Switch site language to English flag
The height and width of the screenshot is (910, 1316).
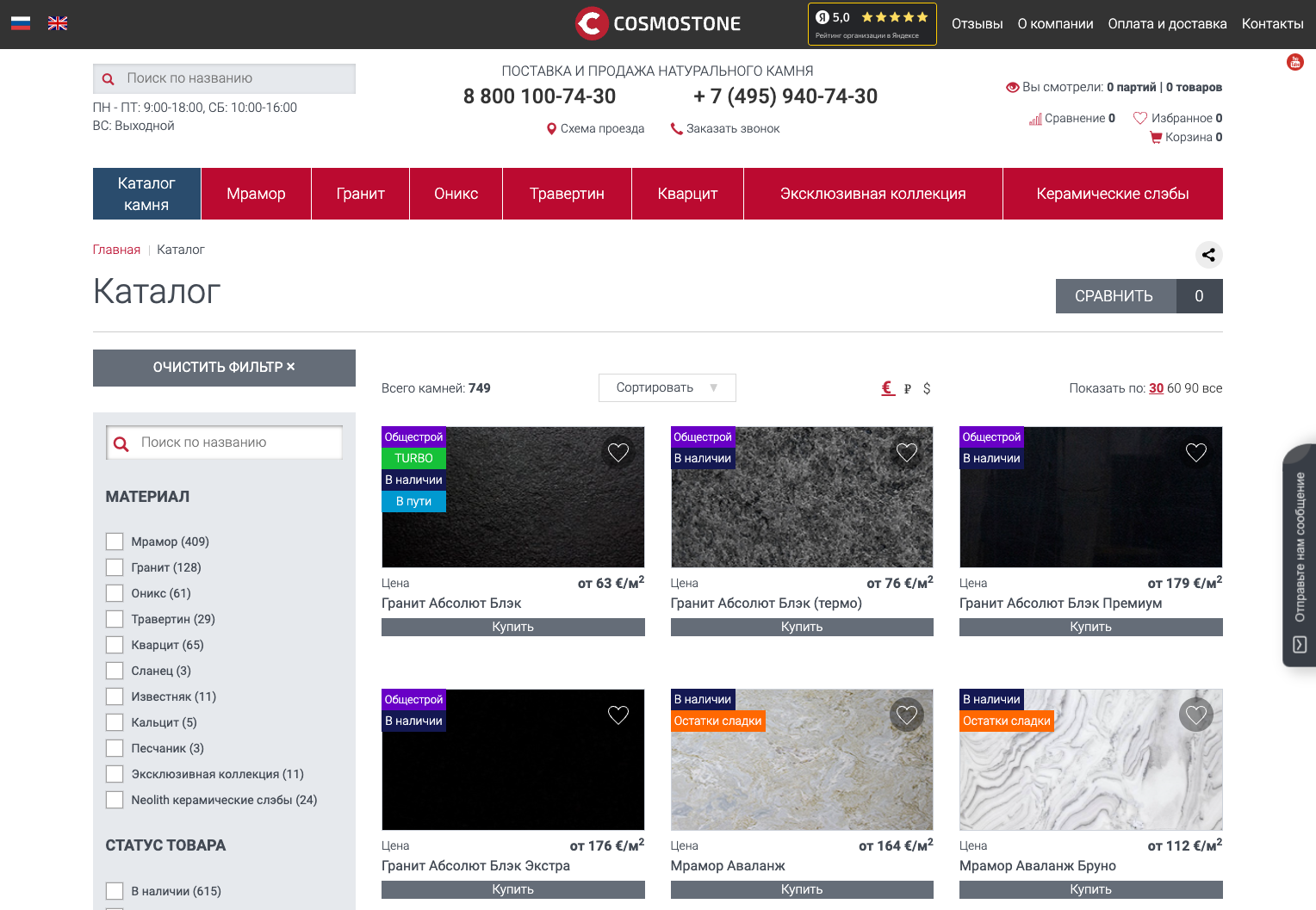coord(58,23)
